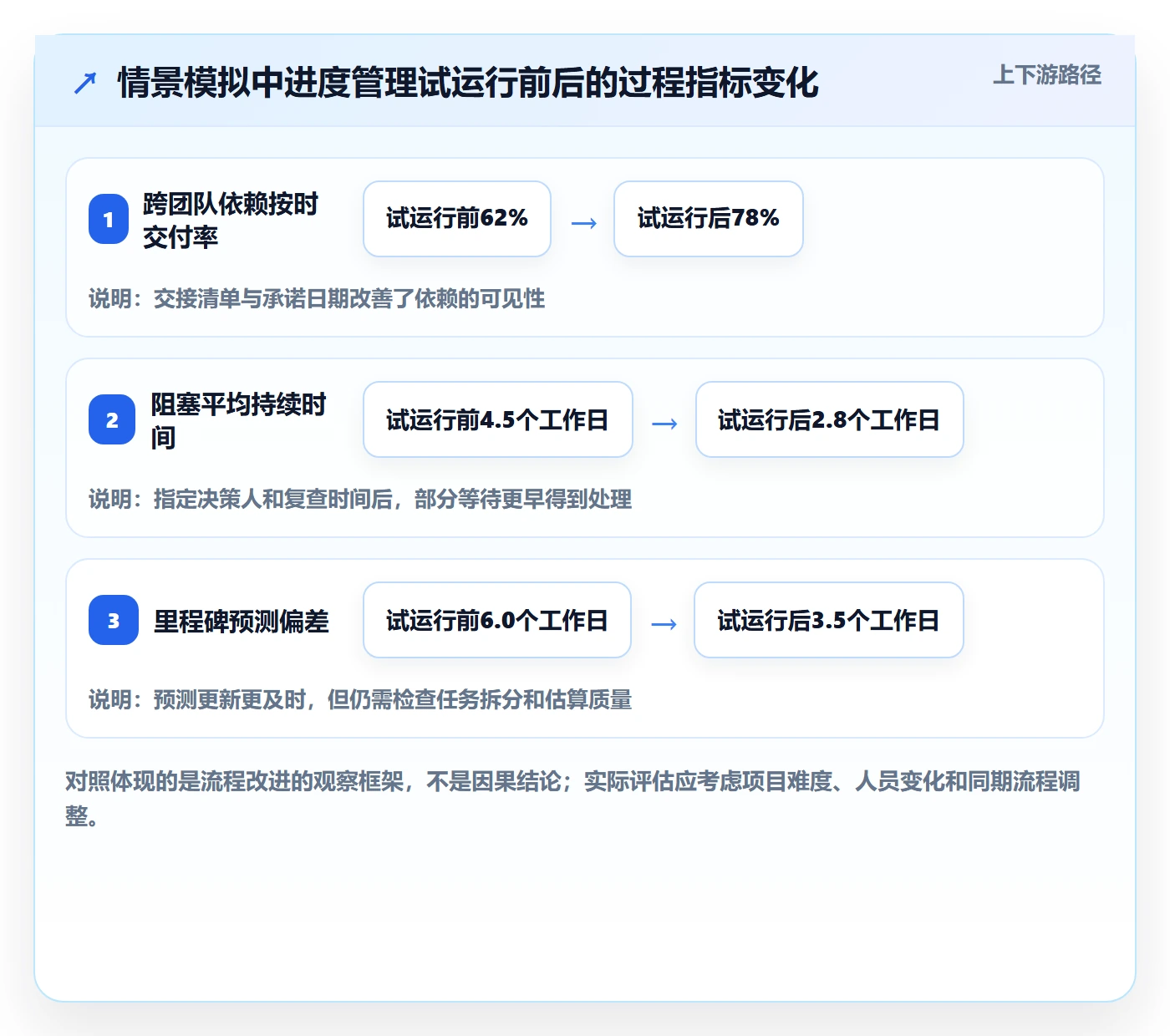Image resolution: width=1170 pixels, height=1036 pixels.
Task: Select the number 2 badge
Action: click(112, 419)
